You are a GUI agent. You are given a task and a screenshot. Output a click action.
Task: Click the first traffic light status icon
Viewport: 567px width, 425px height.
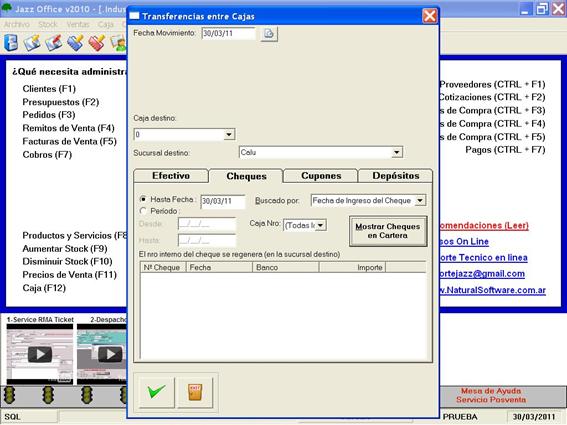click(9, 395)
